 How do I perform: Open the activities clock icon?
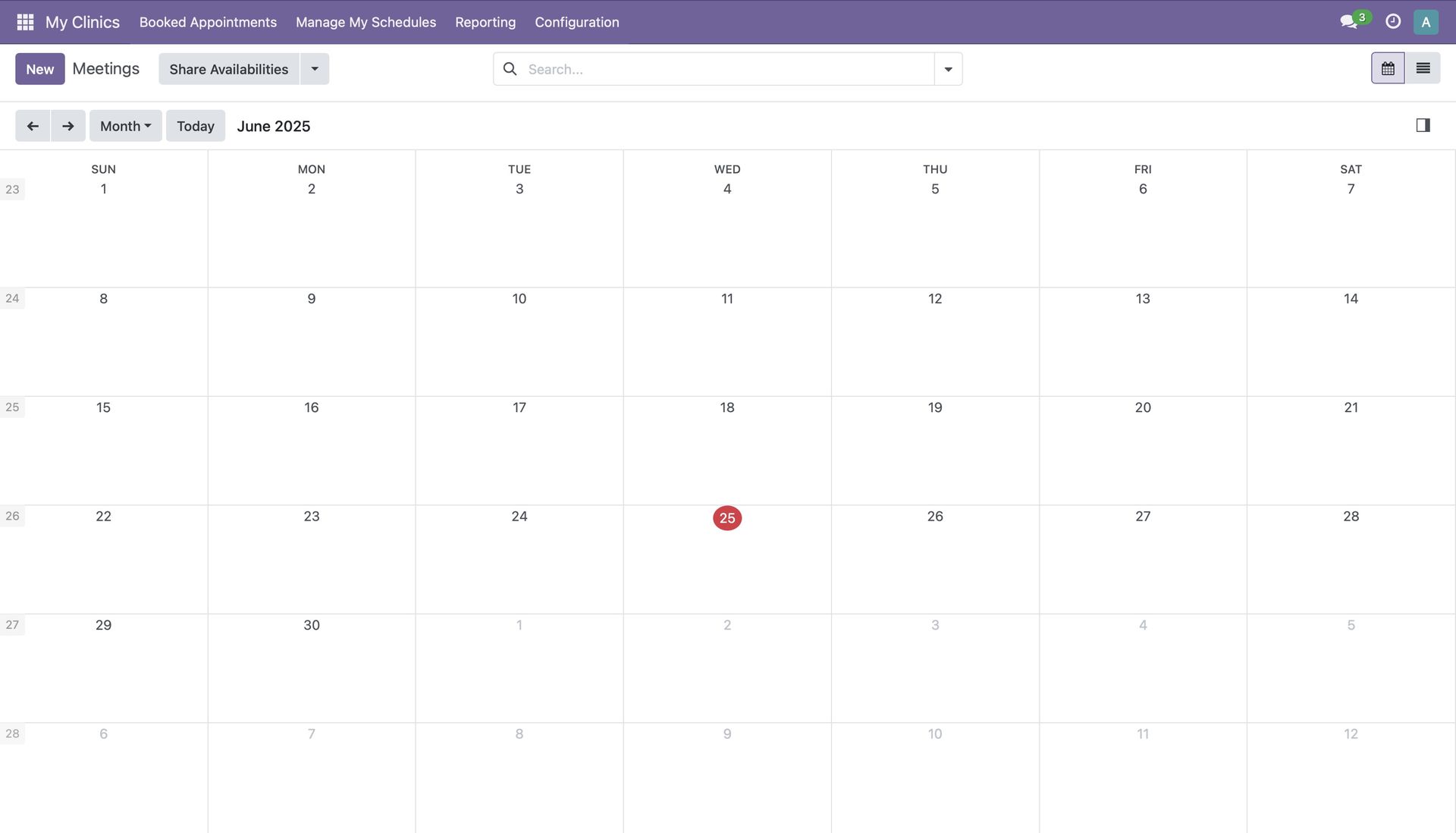[1393, 22]
